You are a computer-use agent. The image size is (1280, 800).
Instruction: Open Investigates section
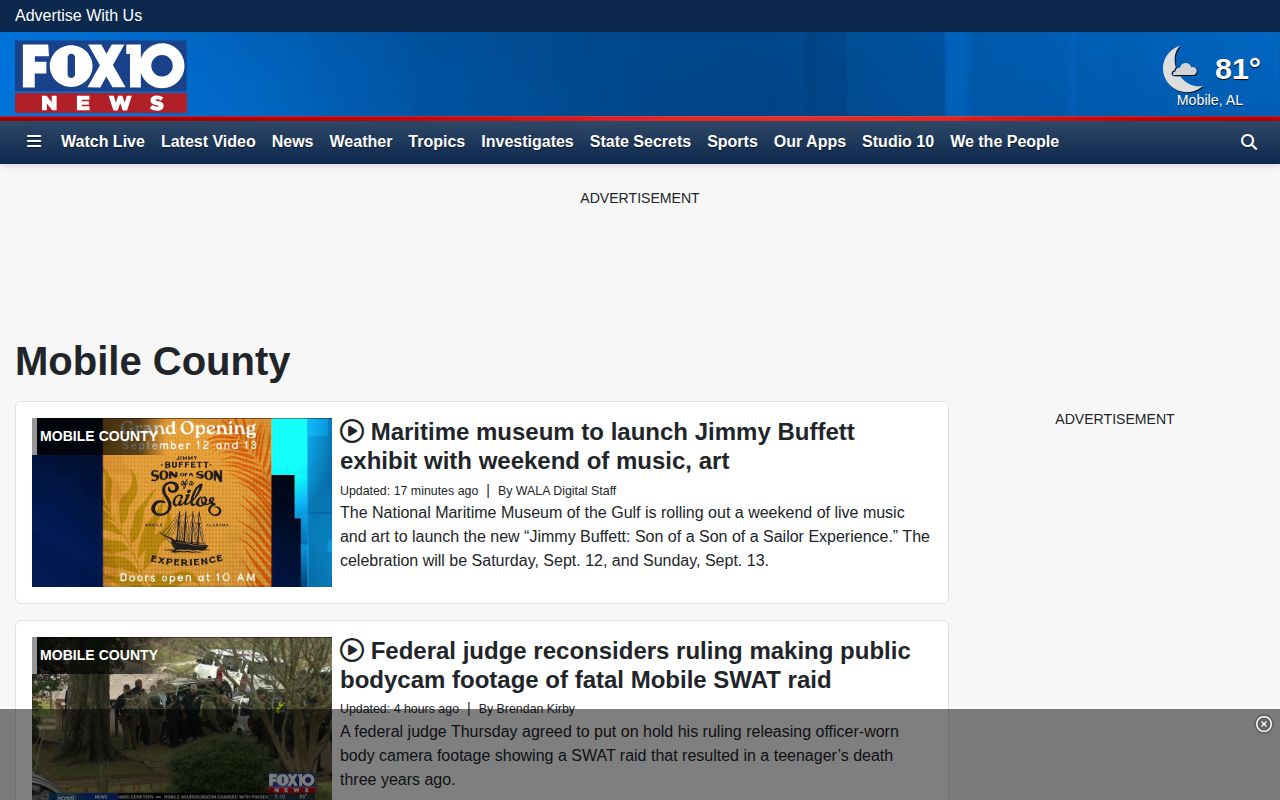click(x=527, y=142)
